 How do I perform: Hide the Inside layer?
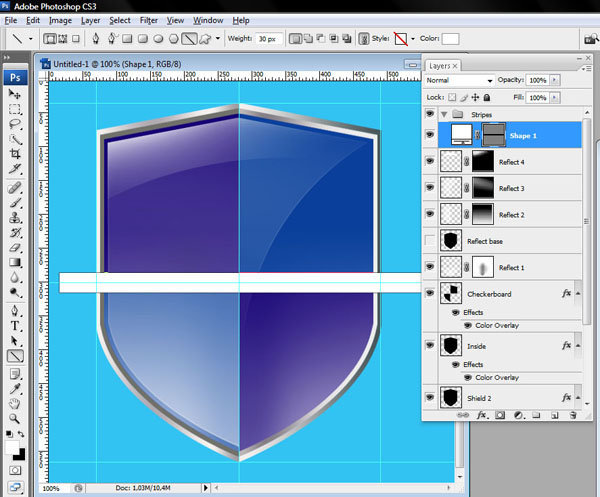pos(430,345)
